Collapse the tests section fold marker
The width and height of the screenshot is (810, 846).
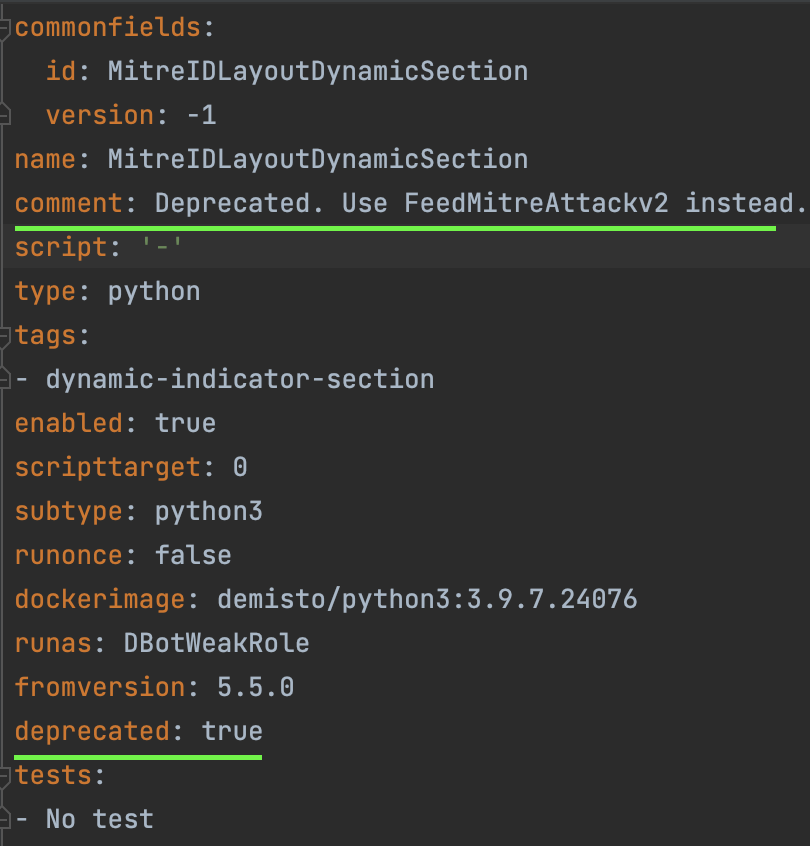click(x=7, y=776)
